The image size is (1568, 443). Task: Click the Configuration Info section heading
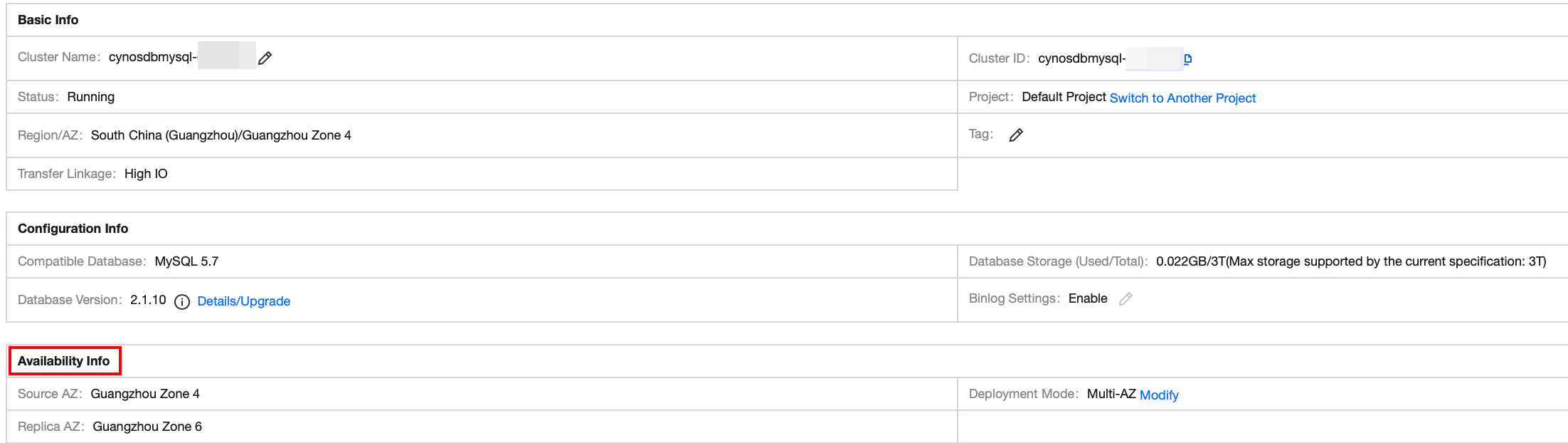pyautogui.click(x=73, y=229)
